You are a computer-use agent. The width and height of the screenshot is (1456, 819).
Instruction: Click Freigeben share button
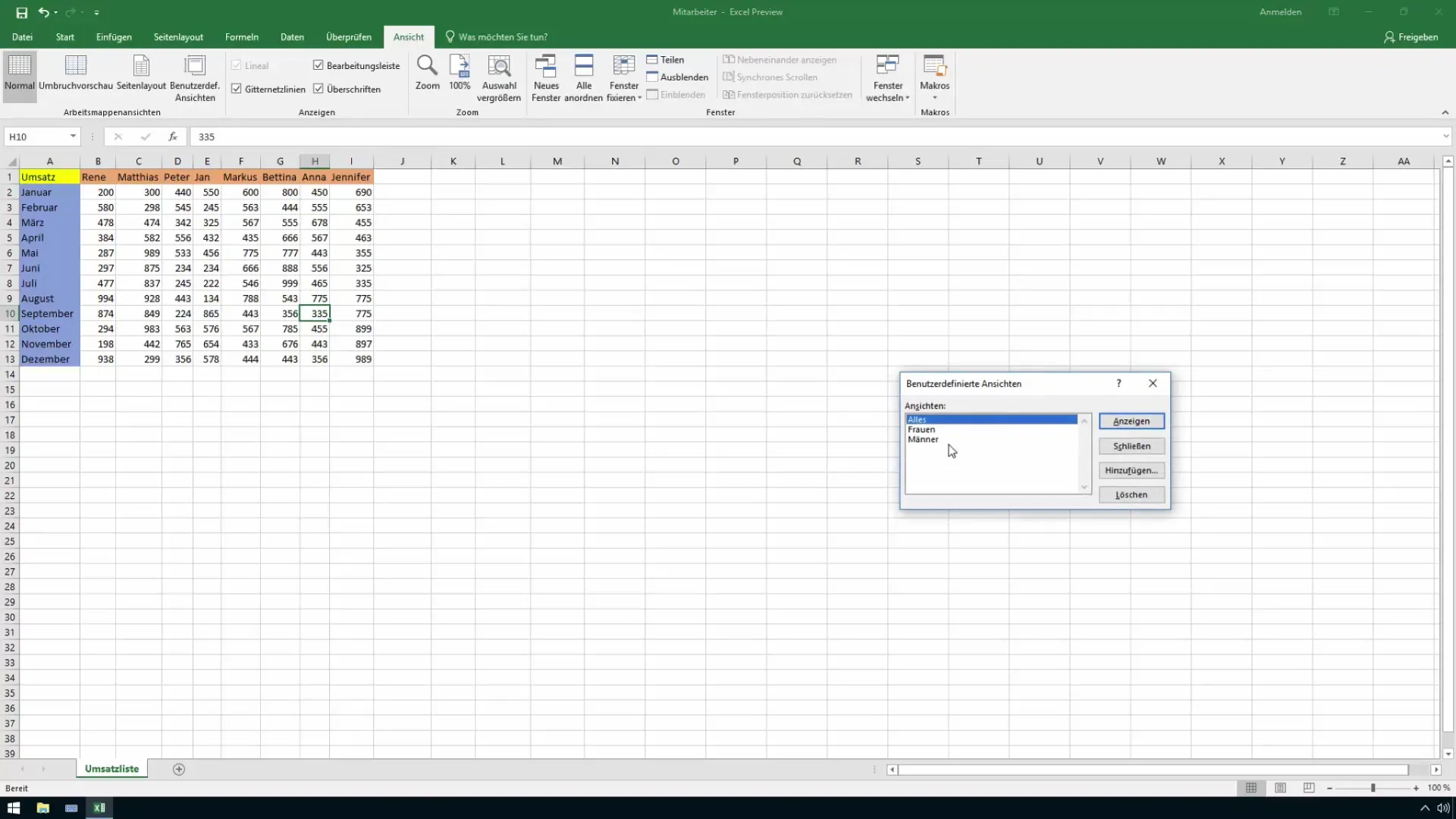tap(1411, 37)
